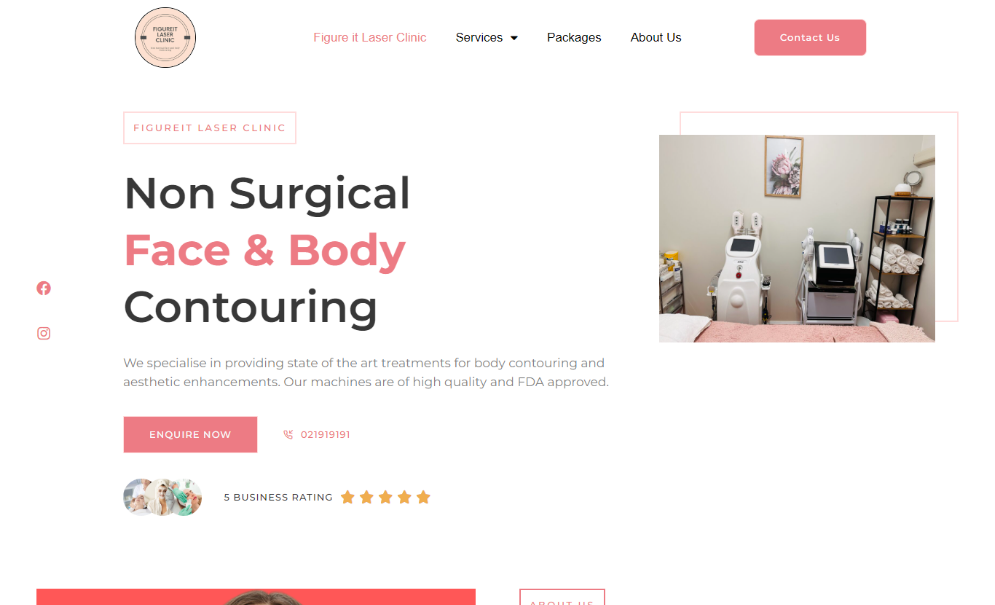995x605 pixels.
Task: Open the About Us nav link
Action: [x=656, y=37]
